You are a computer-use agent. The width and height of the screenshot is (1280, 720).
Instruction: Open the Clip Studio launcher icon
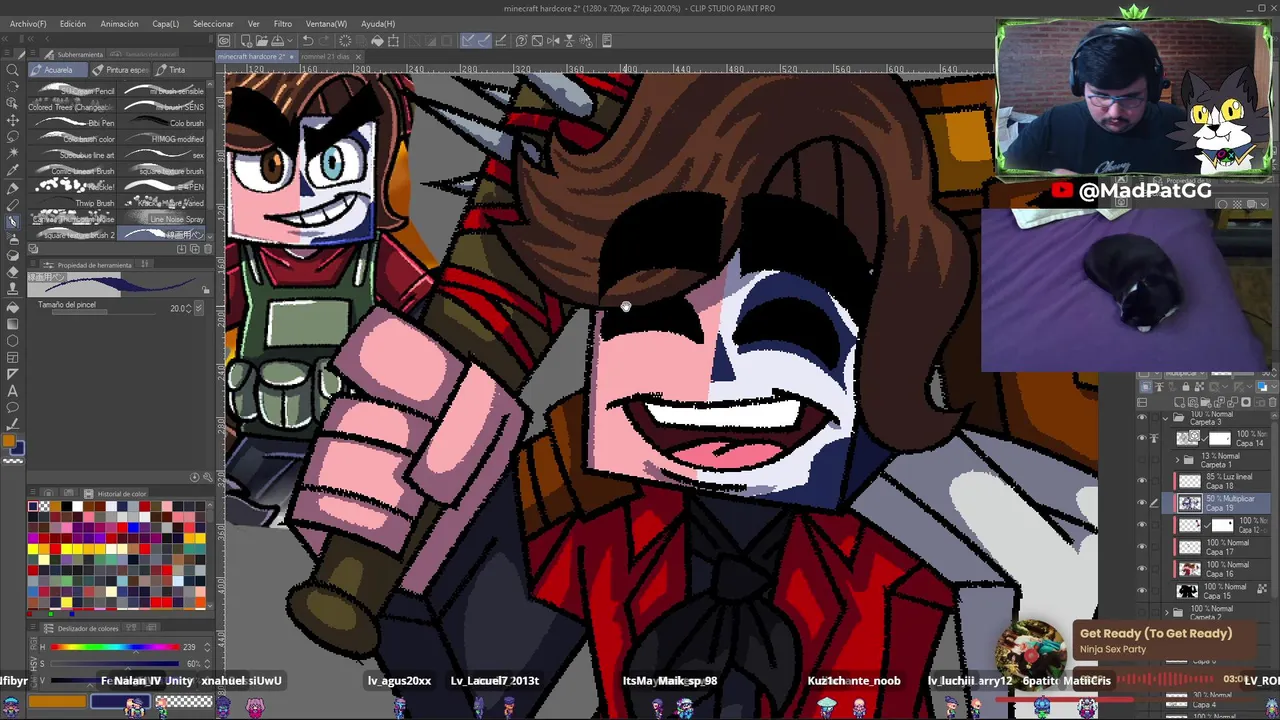(224, 41)
